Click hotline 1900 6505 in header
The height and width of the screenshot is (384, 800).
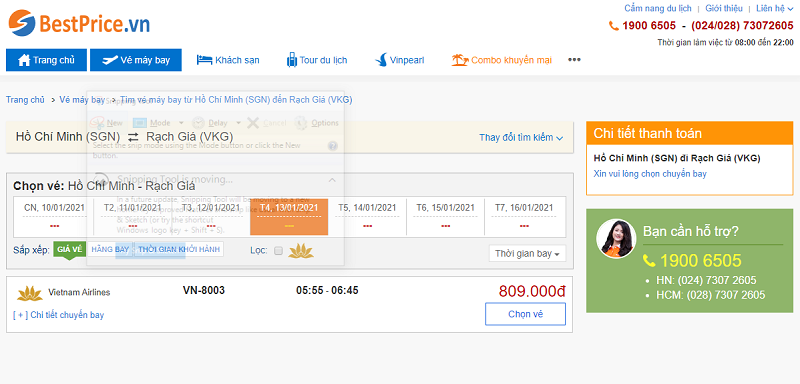(x=649, y=25)
